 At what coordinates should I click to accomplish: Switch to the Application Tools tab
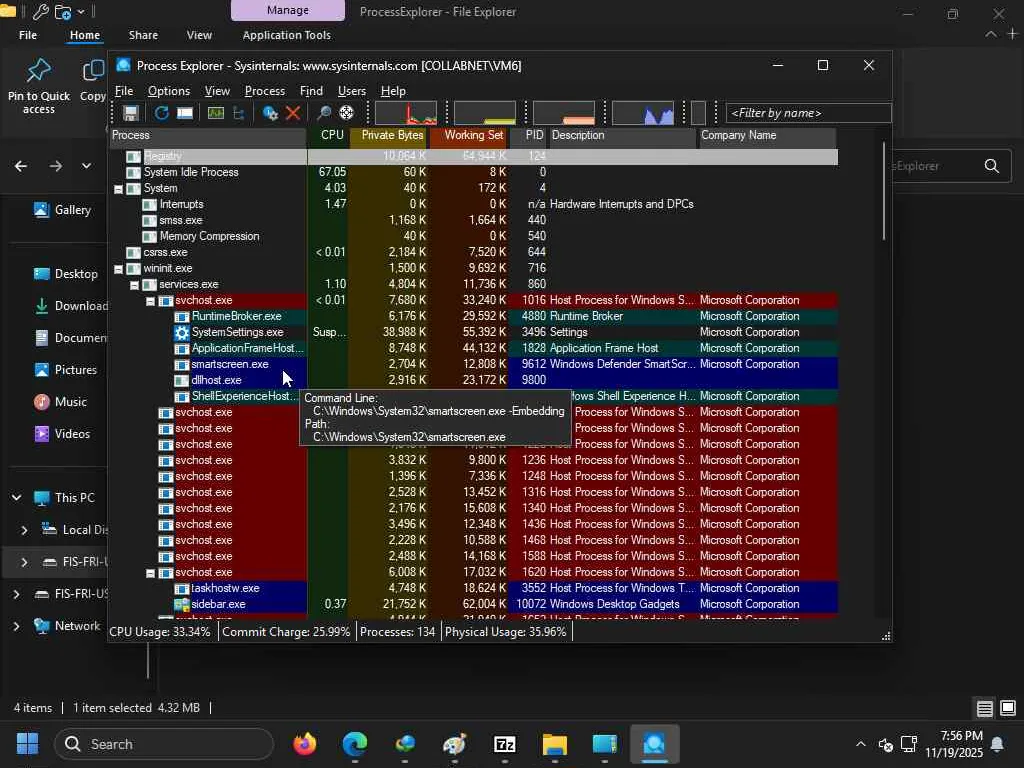(x=287, y=35)
